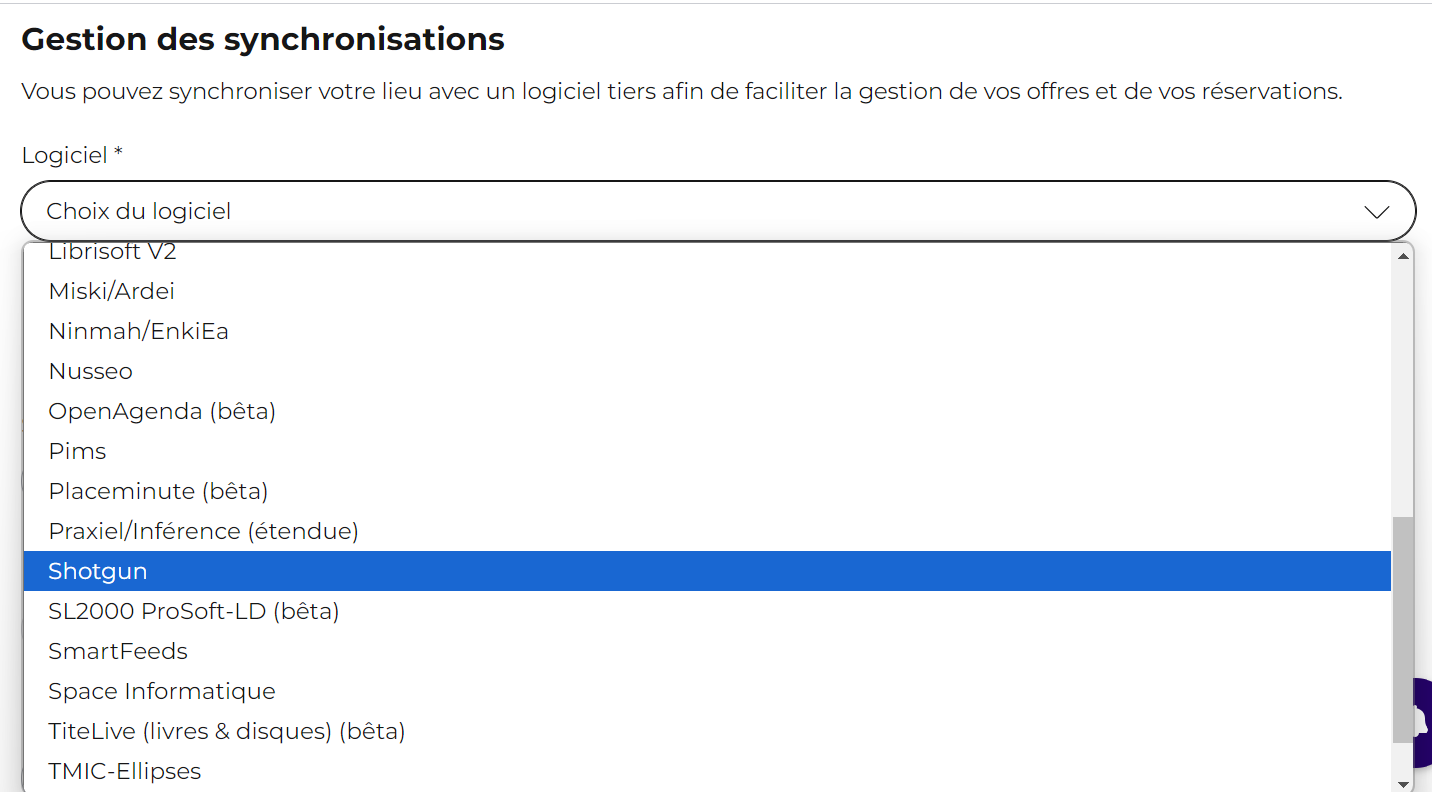Select Ninmah/EnkiEa software option
Viewport: 1432px width, 792px height.
point(707,331)
